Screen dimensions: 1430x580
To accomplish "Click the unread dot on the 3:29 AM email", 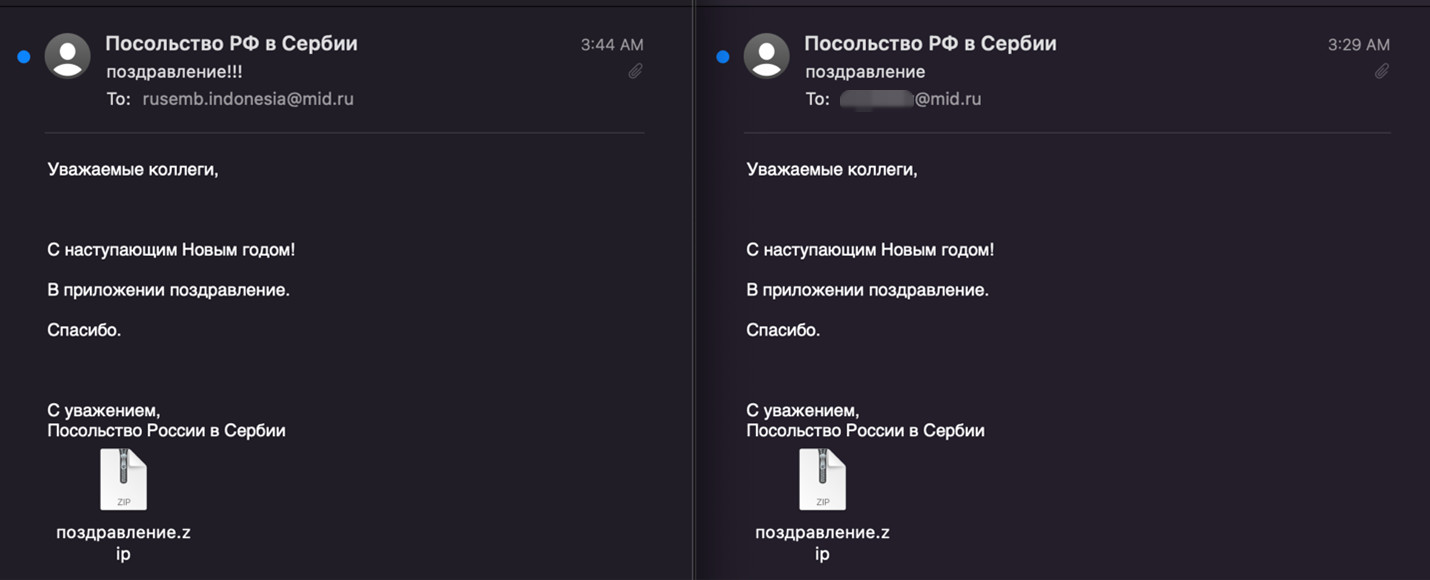I will [x=723, y=57].
